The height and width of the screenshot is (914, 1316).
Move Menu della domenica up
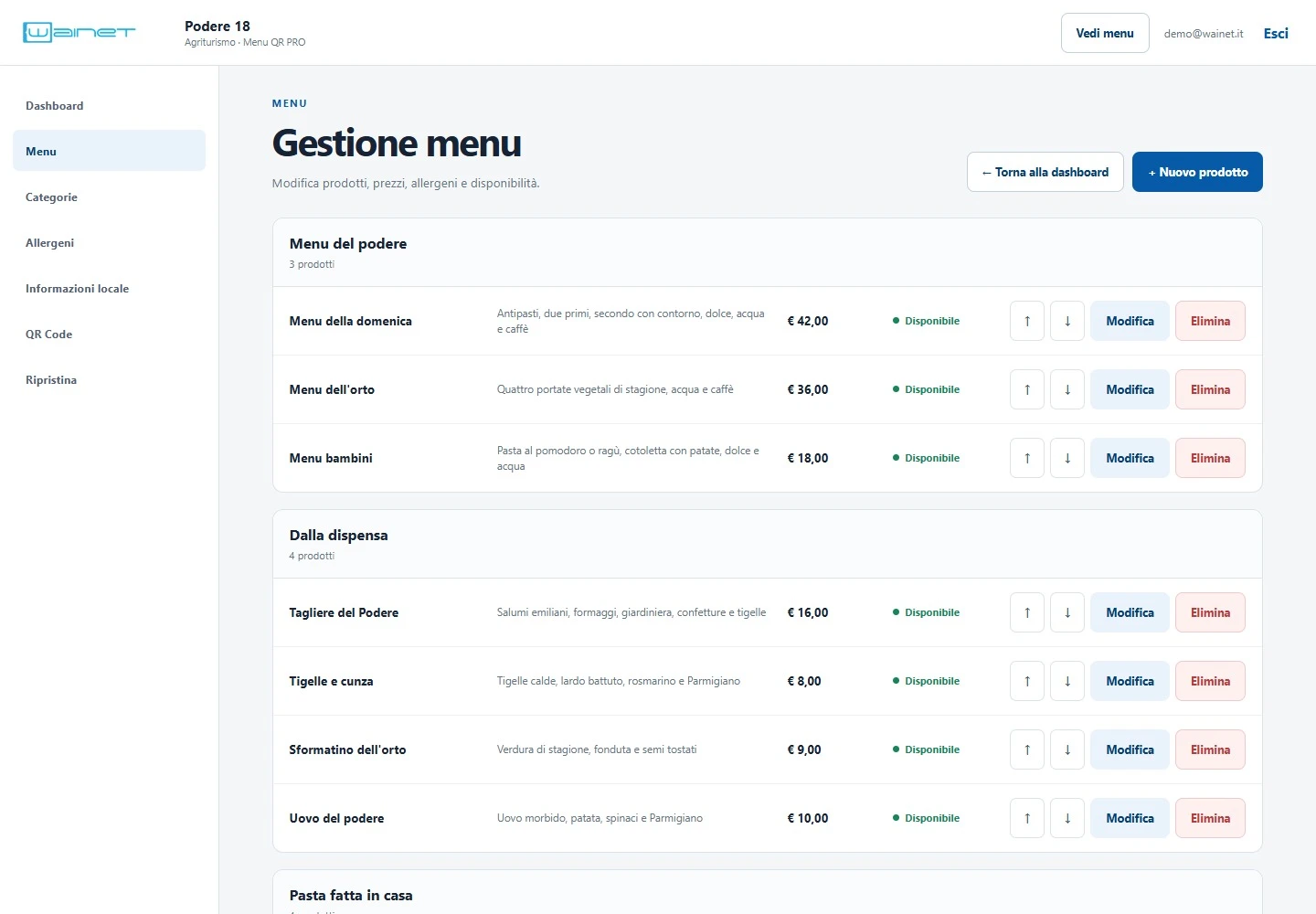(1027, 321)
